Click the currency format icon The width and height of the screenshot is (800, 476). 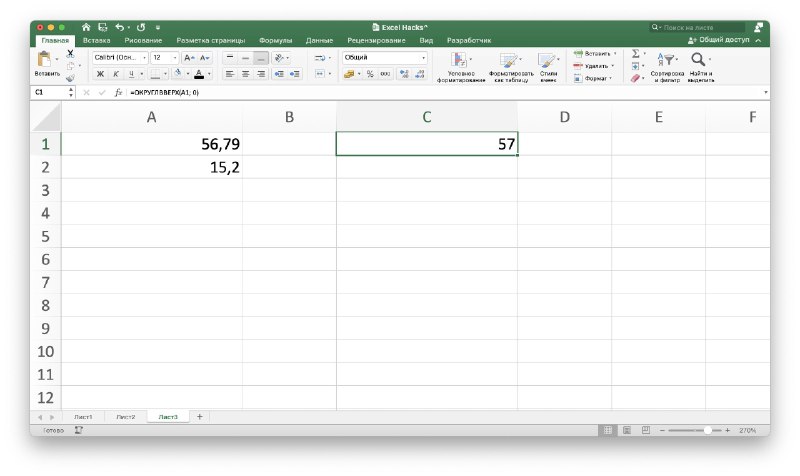point(349,74)
